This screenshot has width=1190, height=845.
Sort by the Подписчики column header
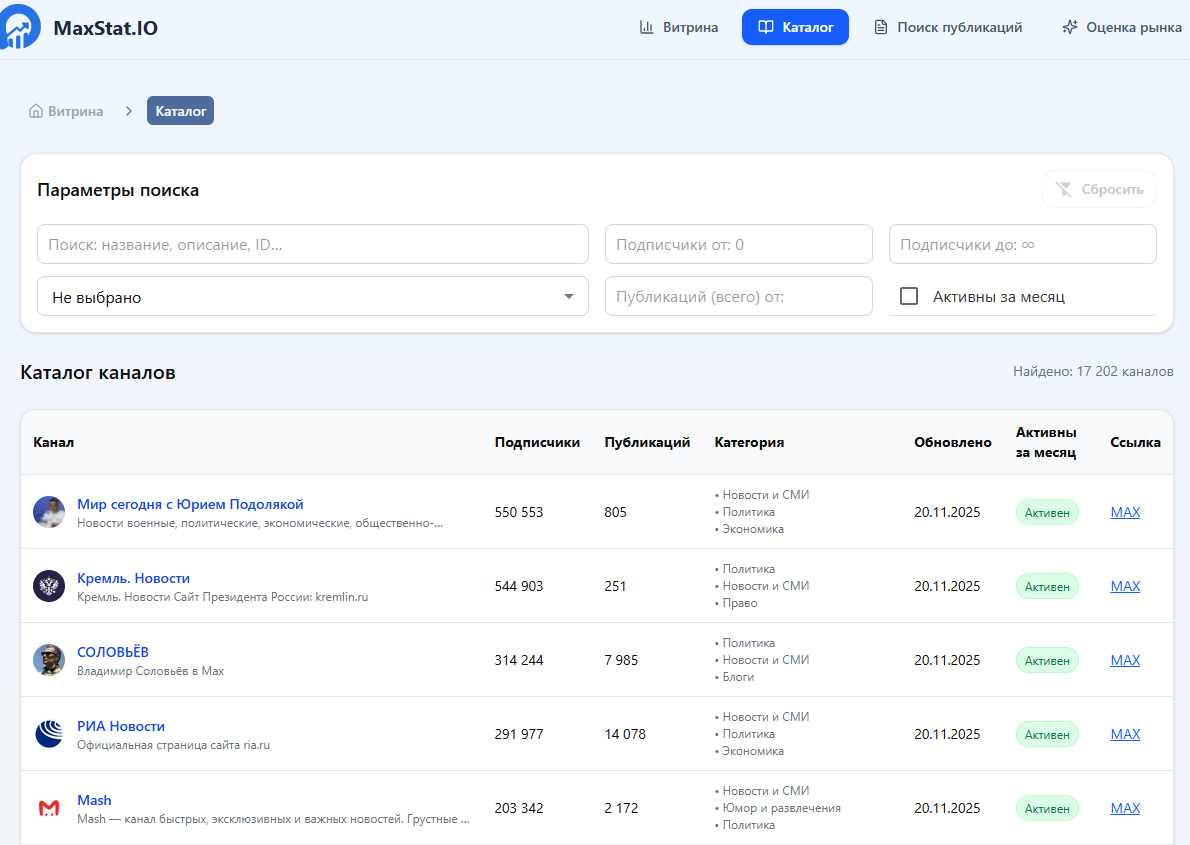[x=537, y=442]
